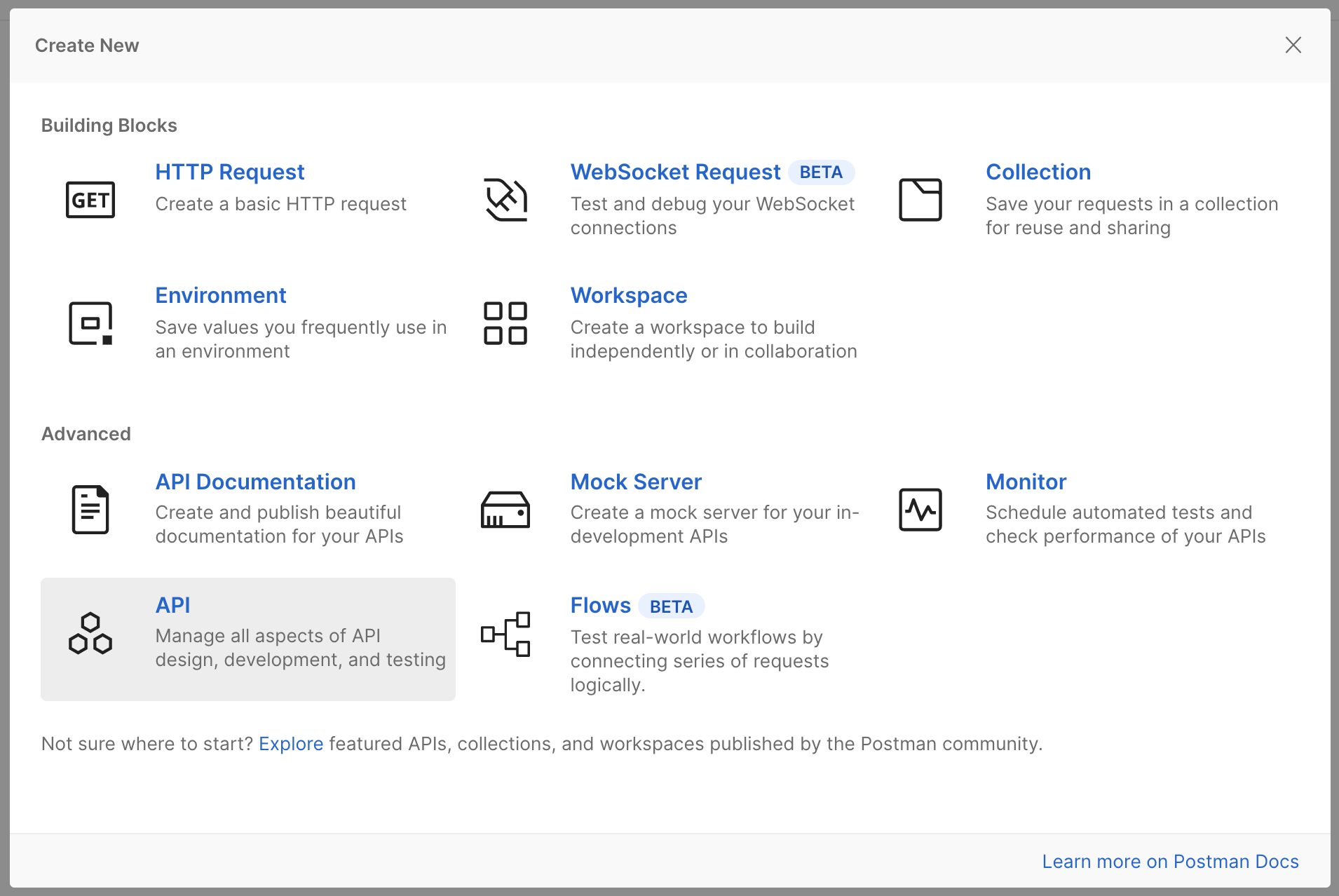
Task: Click the Monitor pulse graph icon
Action: coord(920,510)
